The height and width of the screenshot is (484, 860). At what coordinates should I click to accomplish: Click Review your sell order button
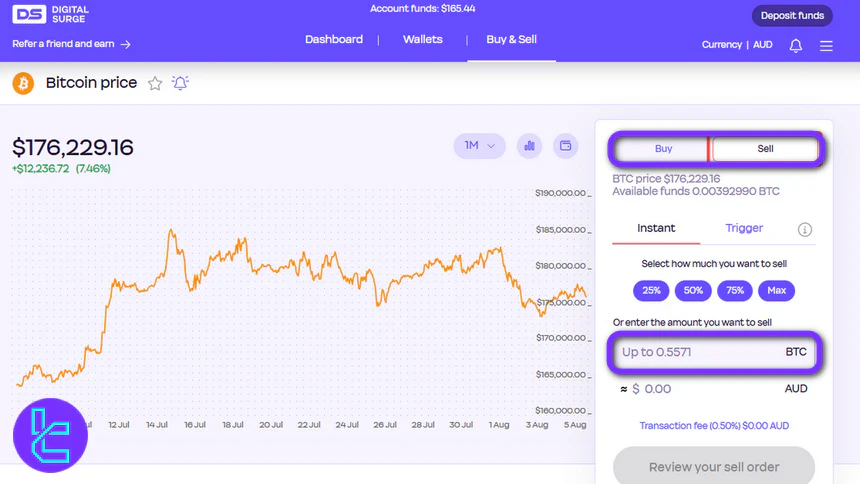pos(714,466)
